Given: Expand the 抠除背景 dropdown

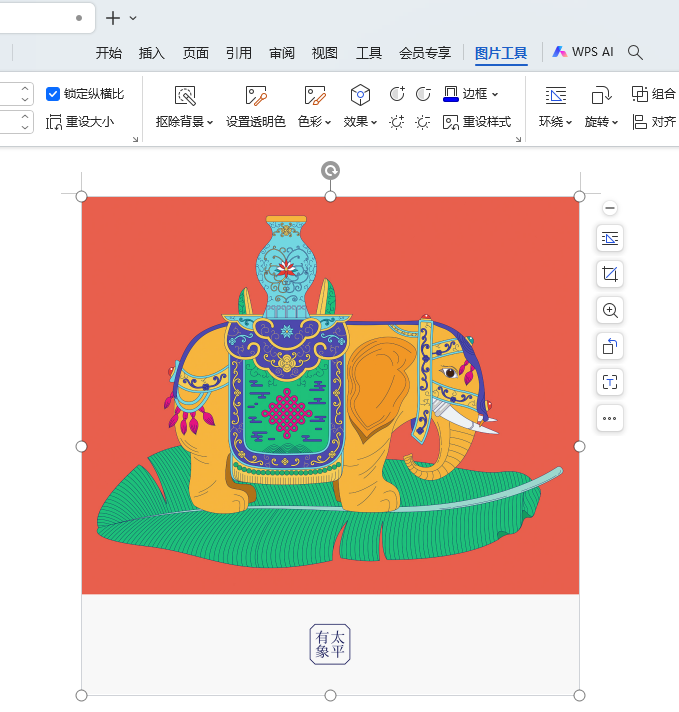Looking at the screenshot, I should point(210,122).
